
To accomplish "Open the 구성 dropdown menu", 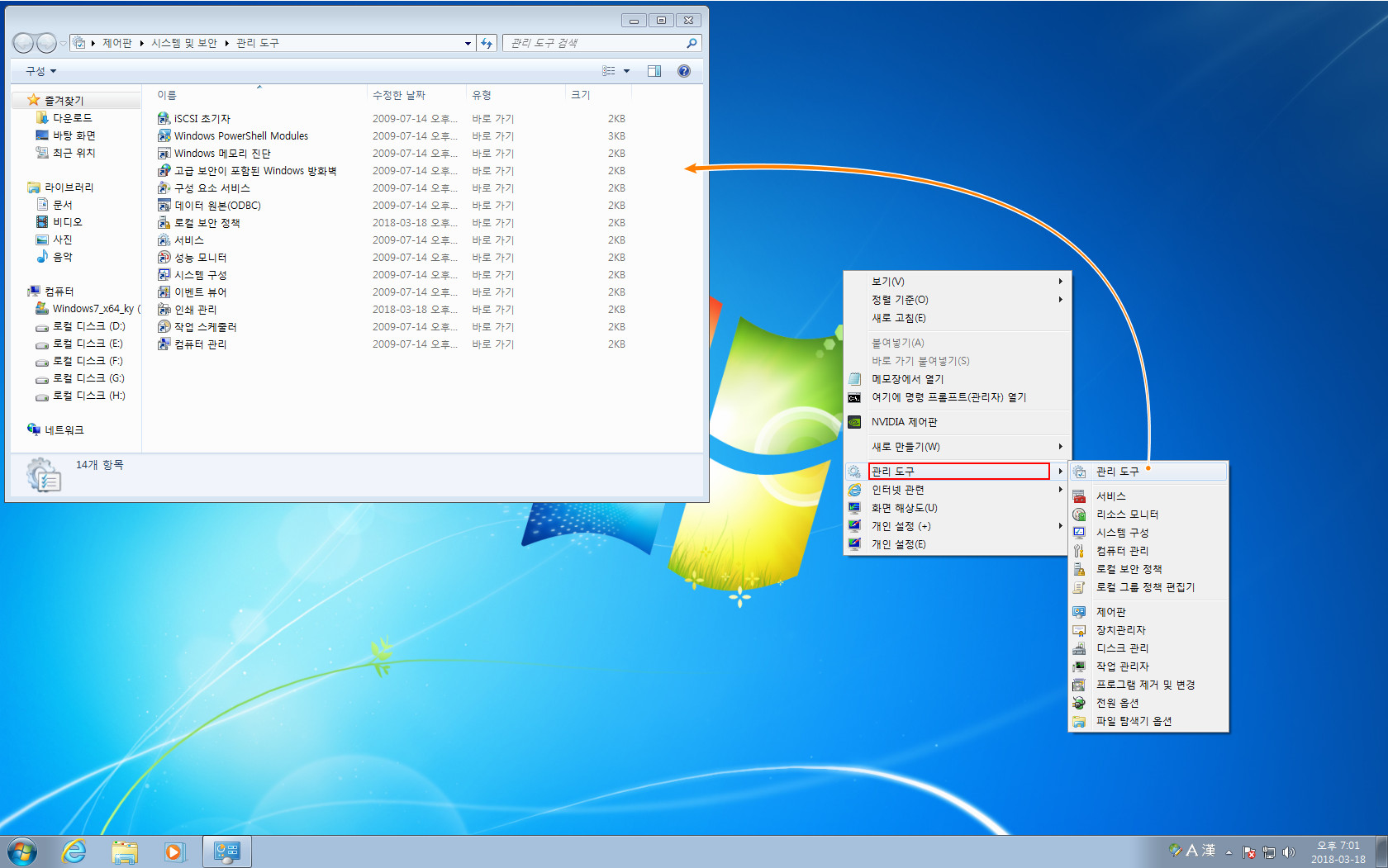I will (40, 71).
